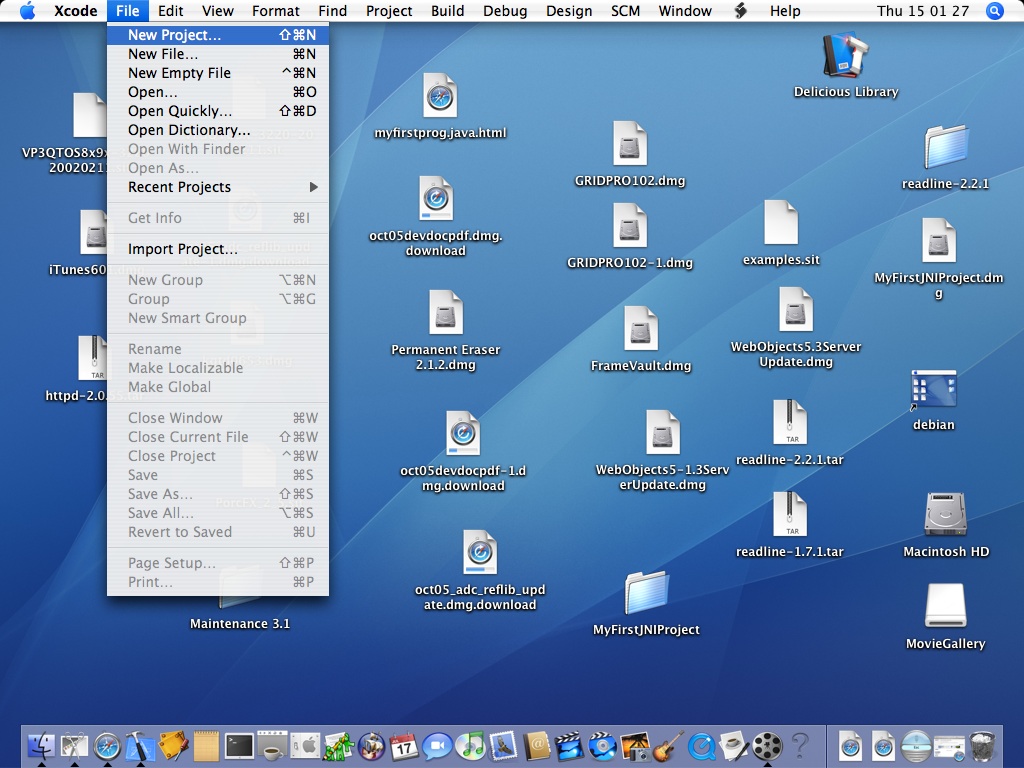Launch iTunes from the Dock

[470, 745]
